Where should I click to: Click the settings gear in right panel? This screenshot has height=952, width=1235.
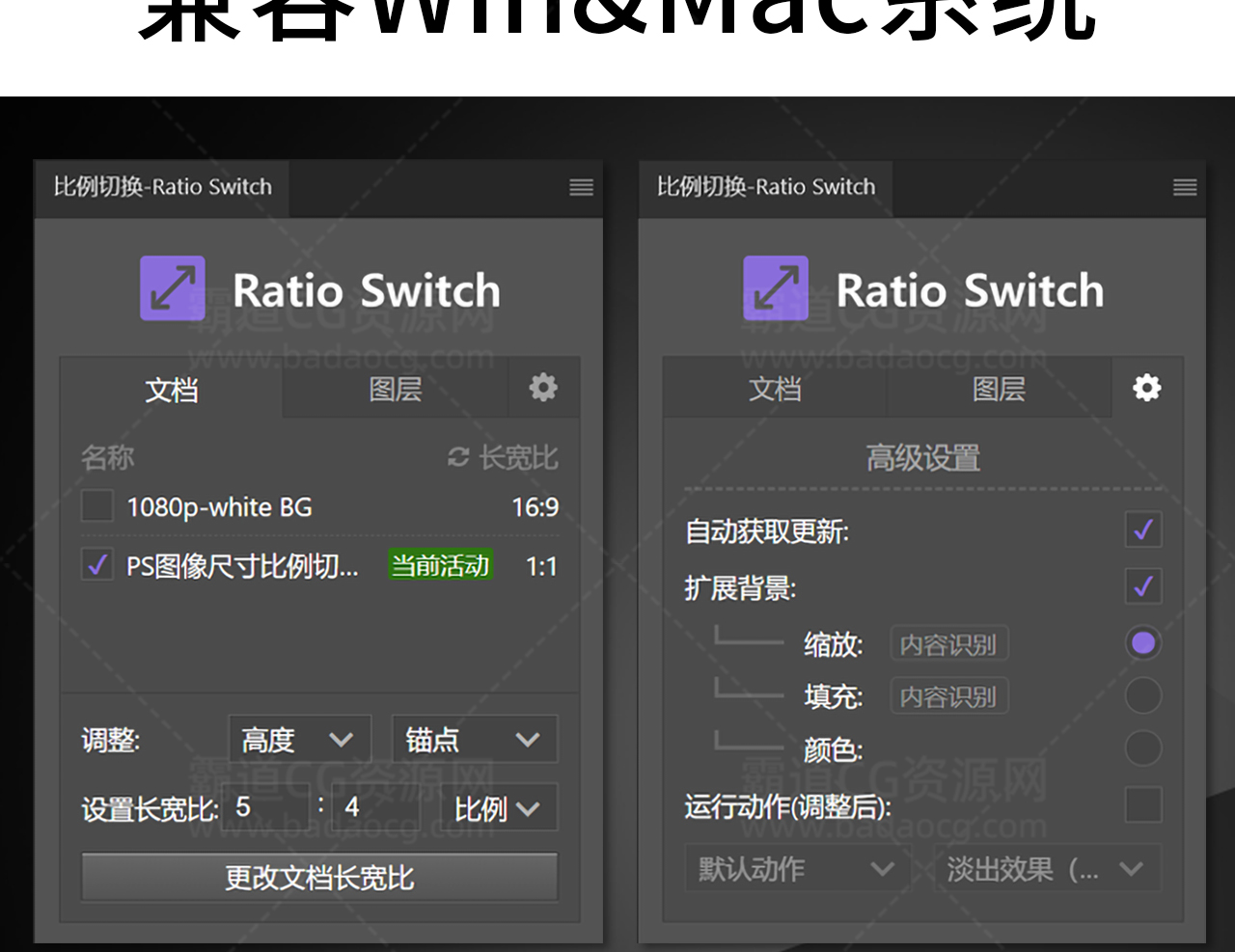click(x=1146, y=388)
